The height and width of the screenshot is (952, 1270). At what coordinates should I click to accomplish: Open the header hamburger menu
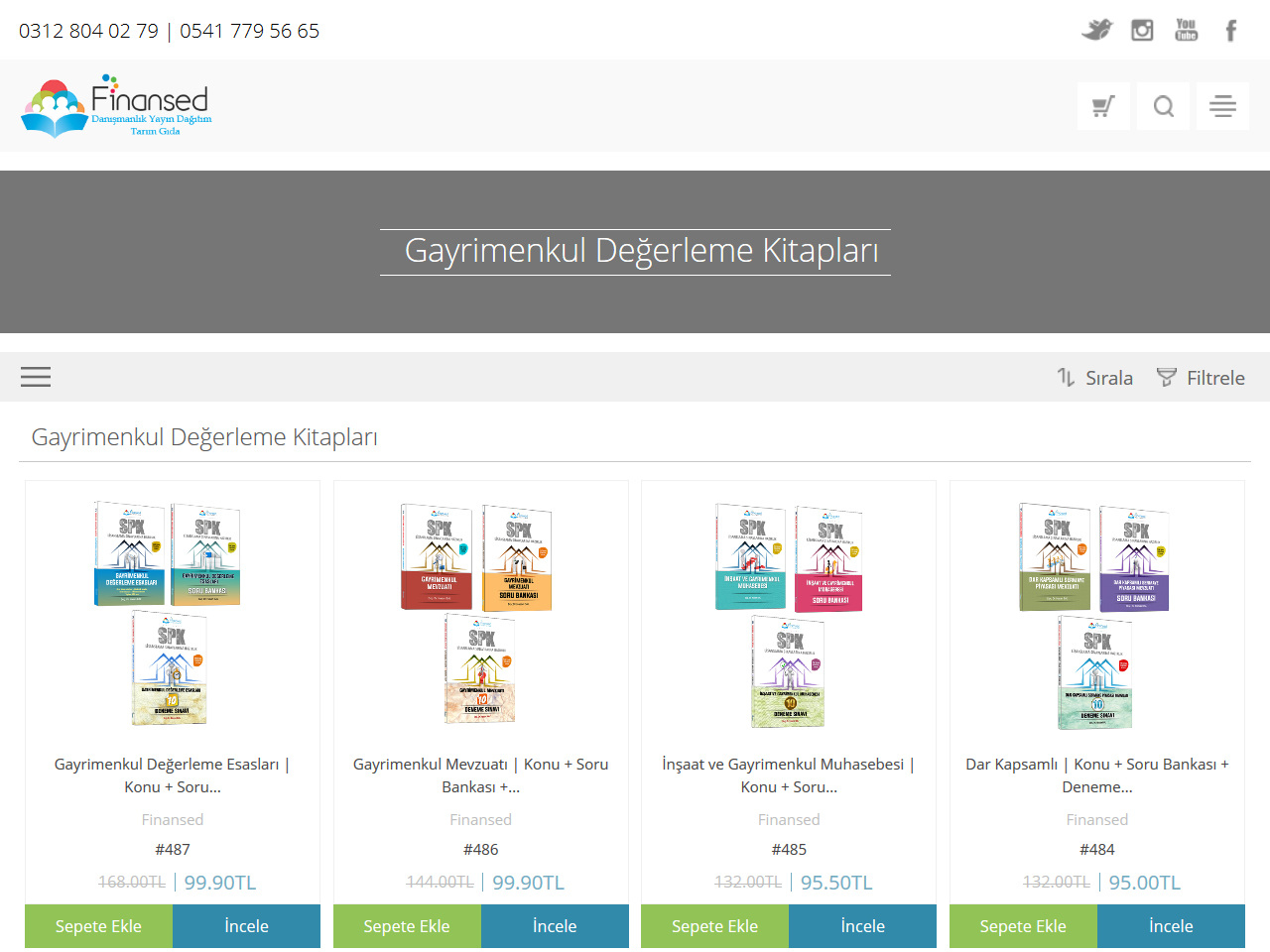(1222, 106)
